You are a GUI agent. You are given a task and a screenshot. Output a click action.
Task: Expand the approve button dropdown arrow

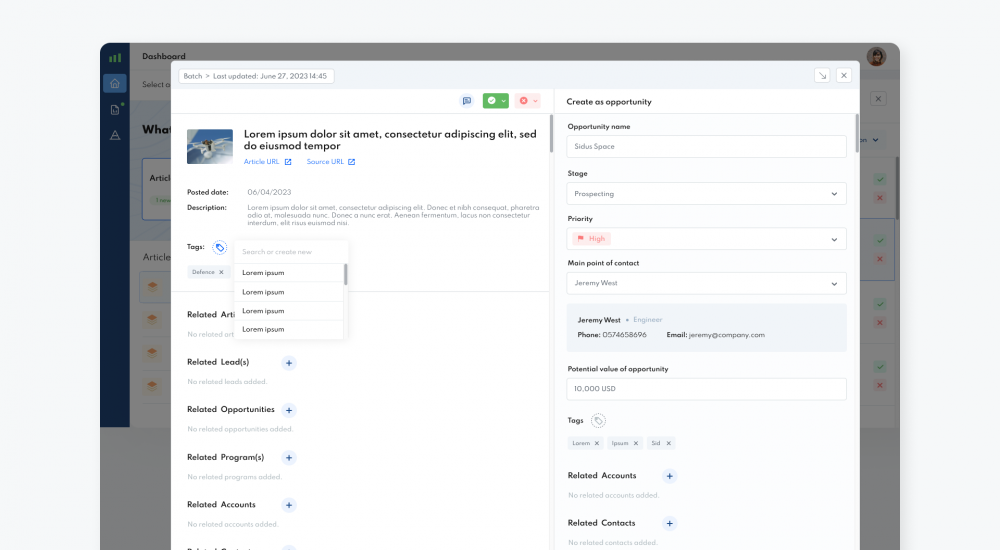(504, 101)
